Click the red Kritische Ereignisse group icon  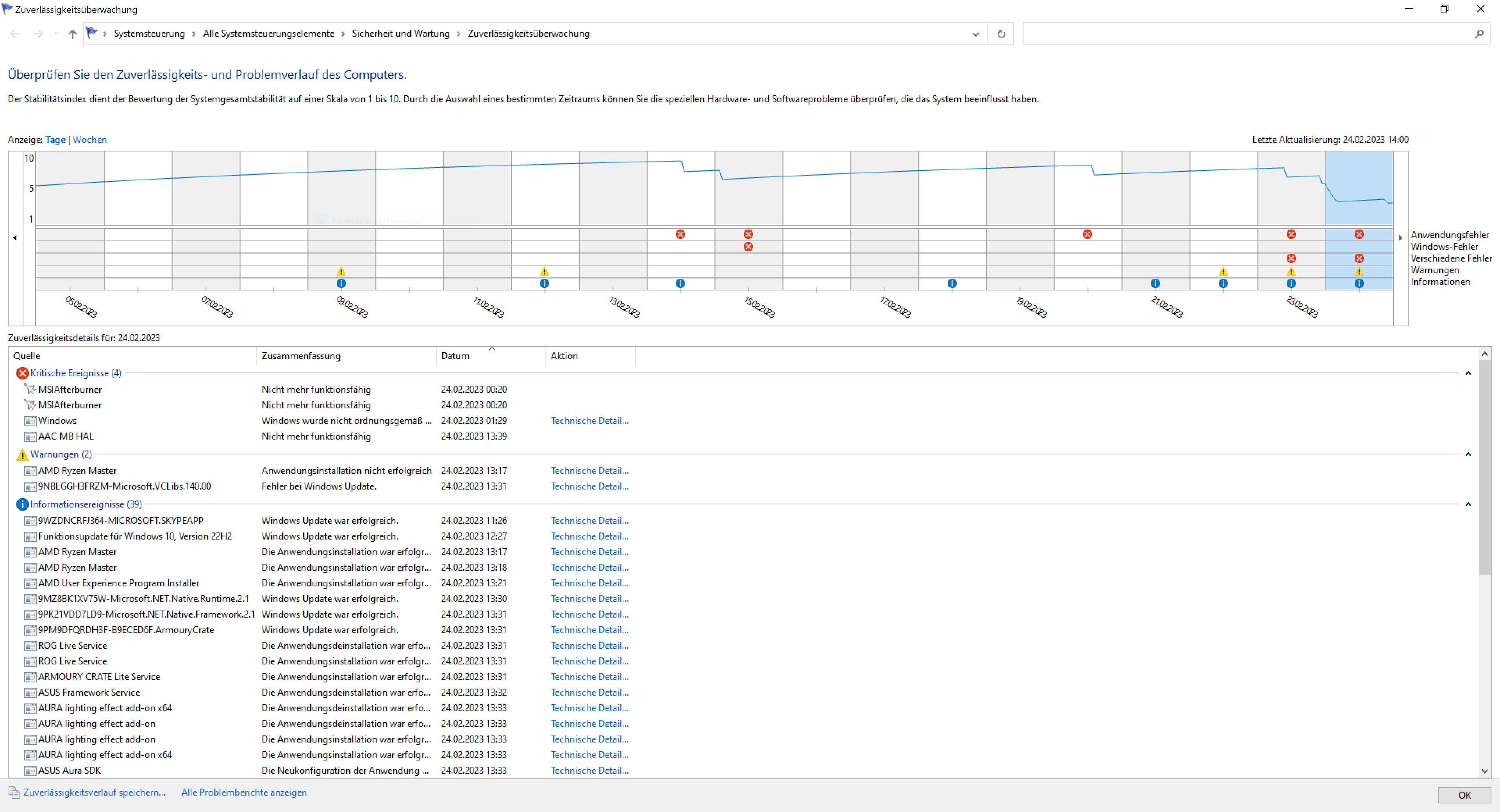click(22, 373)
